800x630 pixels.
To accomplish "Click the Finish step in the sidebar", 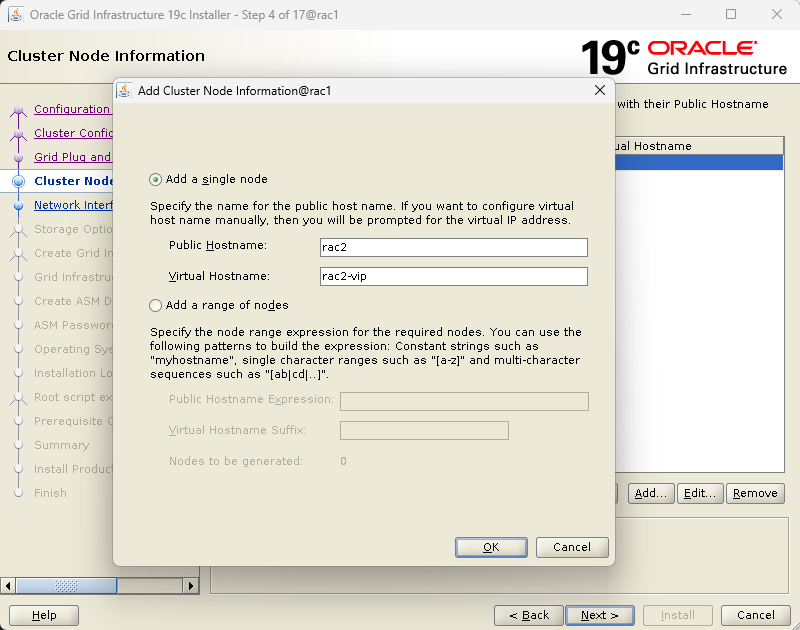I will pyautogui.click(x=50, y=493).
